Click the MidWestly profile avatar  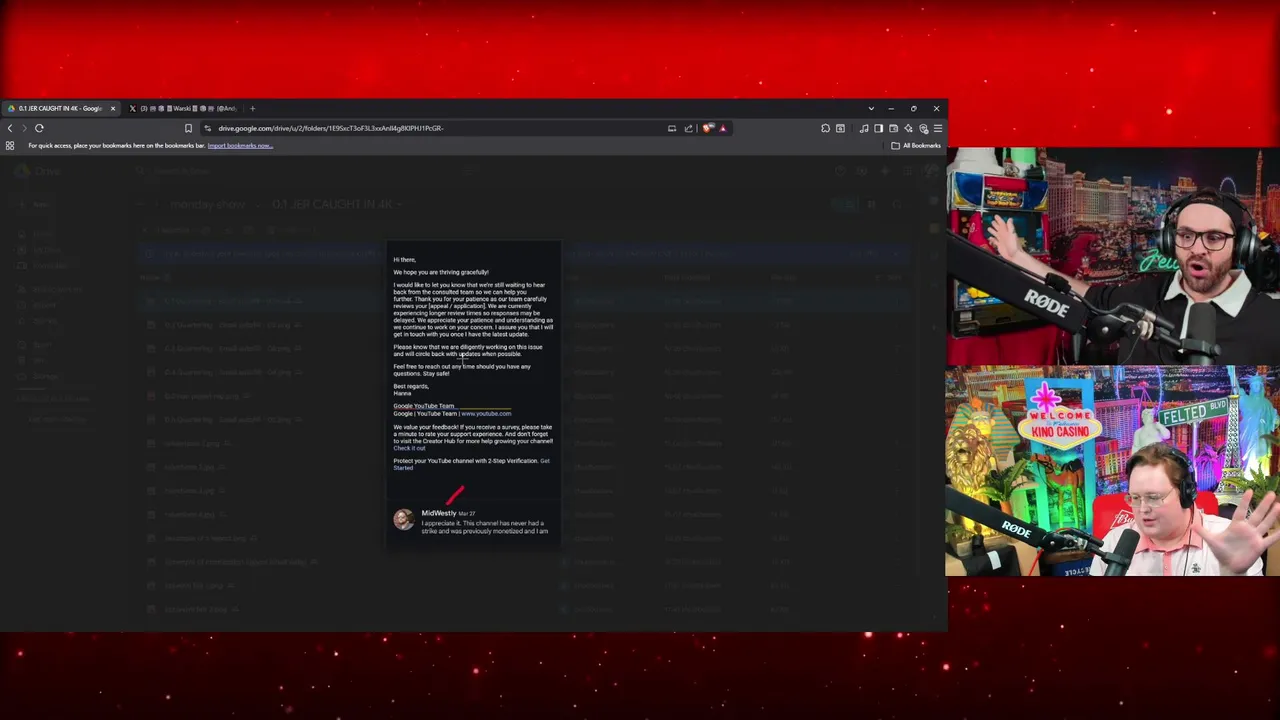[x=403, y=519]
